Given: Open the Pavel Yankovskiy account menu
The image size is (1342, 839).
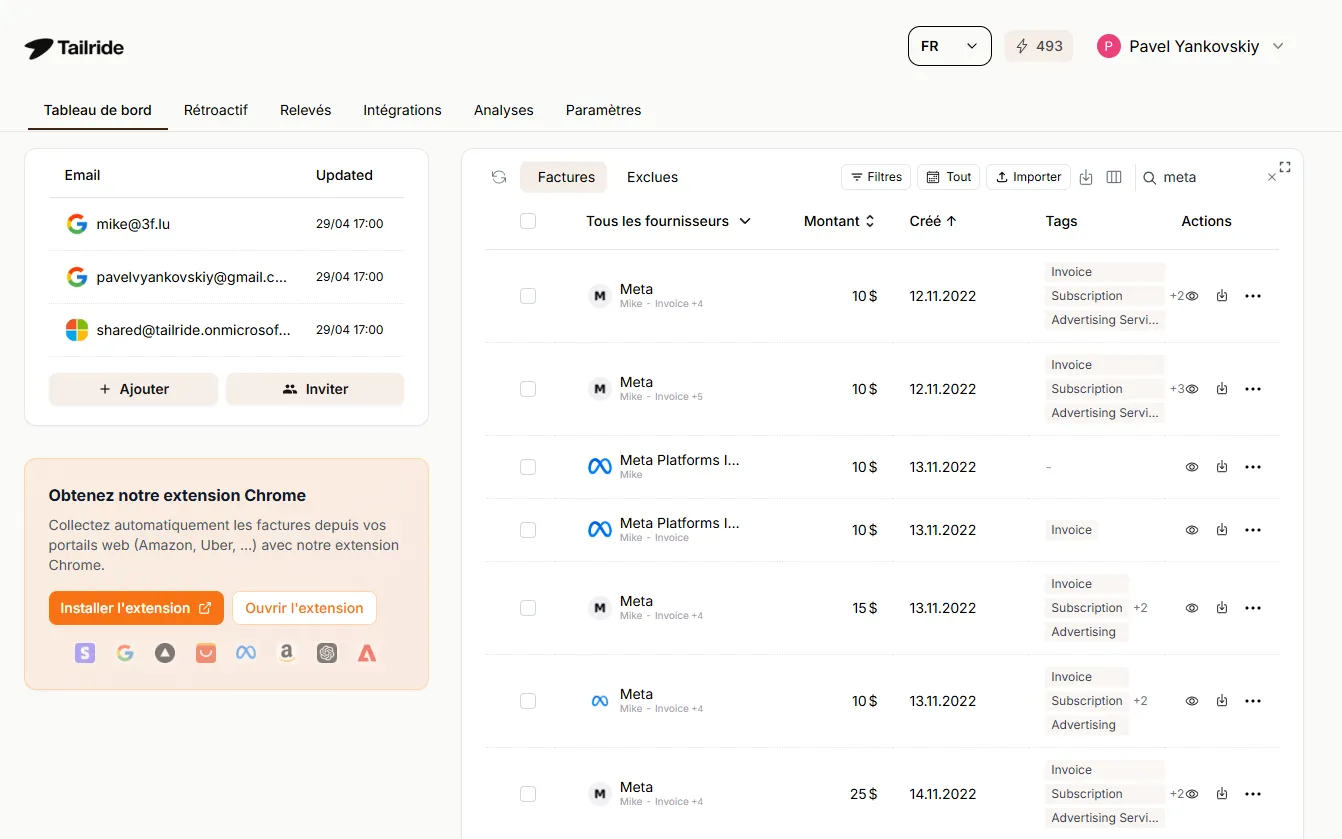Looking at the screenshot, I should pos(1191,45).
